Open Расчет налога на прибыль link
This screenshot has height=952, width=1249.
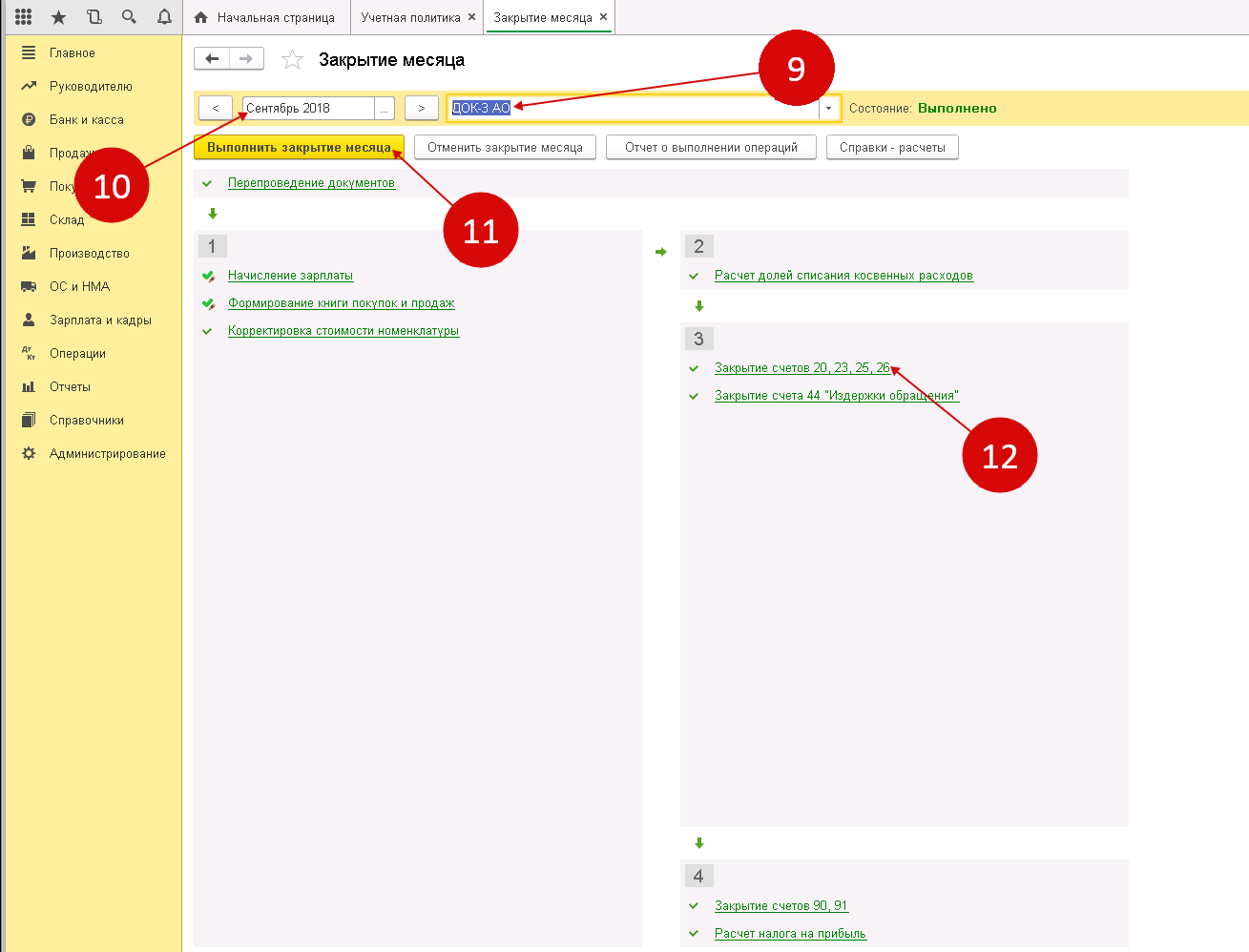790,934
